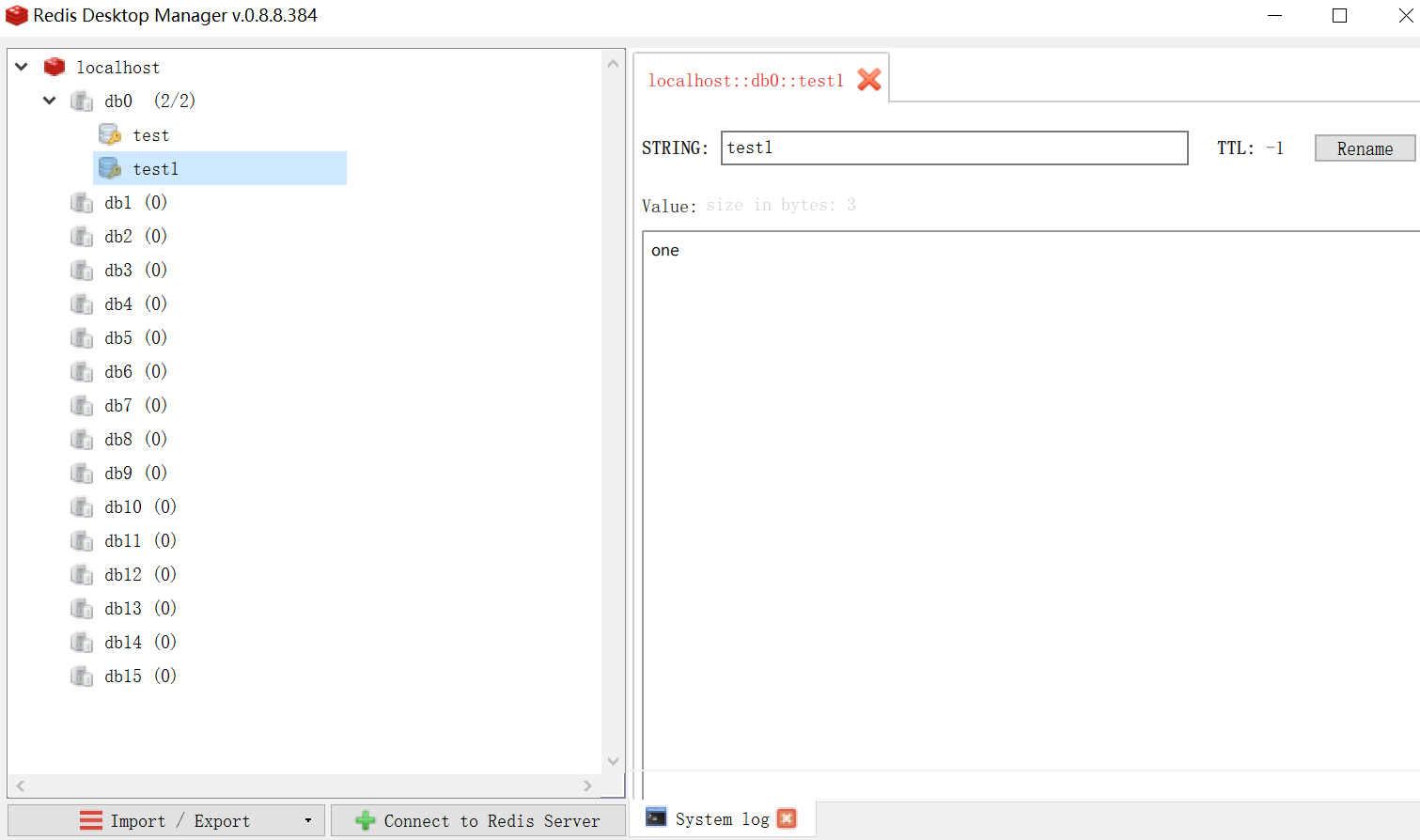Click the key name field containing test1
The width and height of the screenshot is (1420, 840).
pos(954,148)
